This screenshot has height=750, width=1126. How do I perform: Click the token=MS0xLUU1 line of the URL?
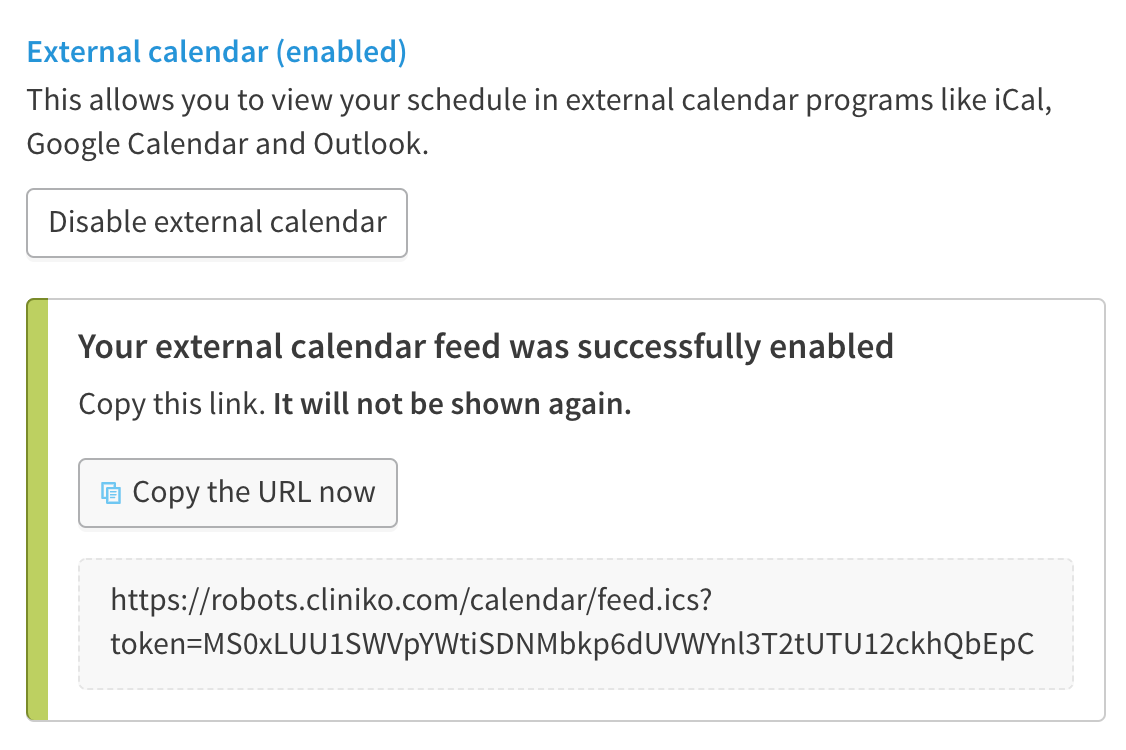(x=572, y=644)
